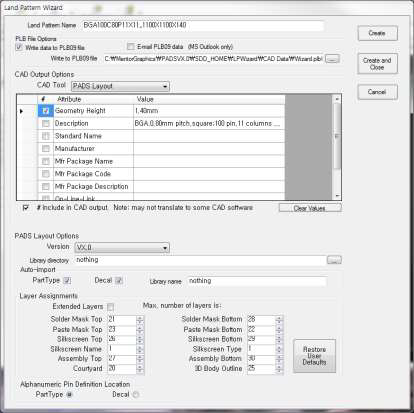Browse for the library directory
The image size is (414, 413).
click(x=334, y=260)
